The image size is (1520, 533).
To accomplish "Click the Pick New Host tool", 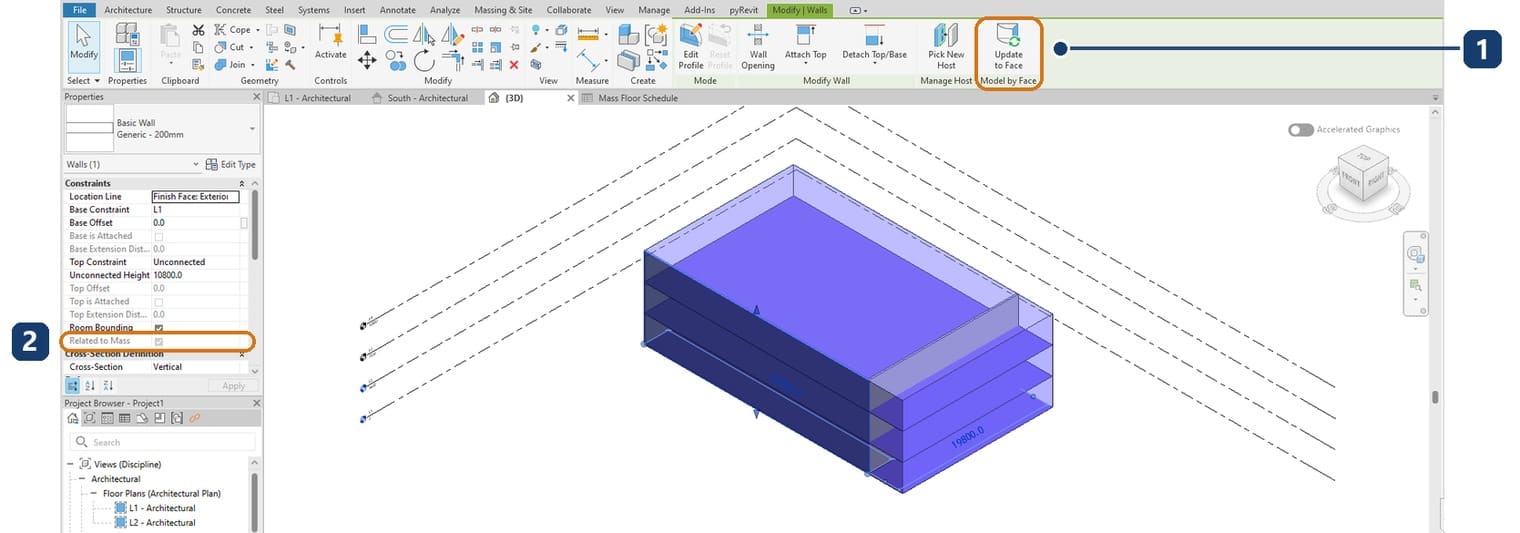I will coord(946,47).
